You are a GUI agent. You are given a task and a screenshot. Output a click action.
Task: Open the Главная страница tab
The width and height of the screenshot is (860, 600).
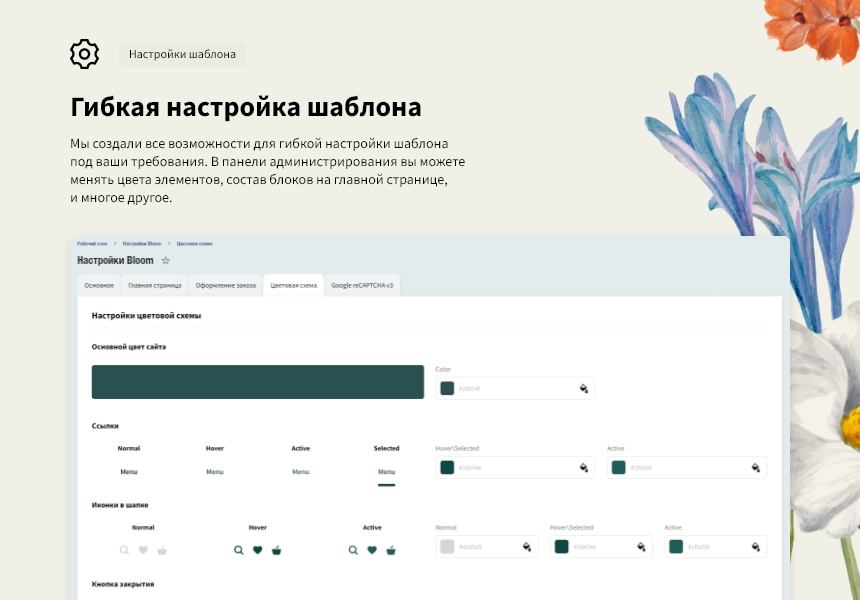[156, 284]
